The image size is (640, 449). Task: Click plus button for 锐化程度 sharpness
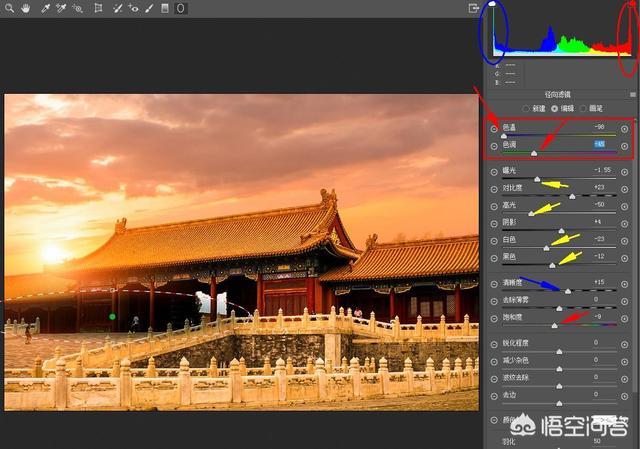[624, 345]
